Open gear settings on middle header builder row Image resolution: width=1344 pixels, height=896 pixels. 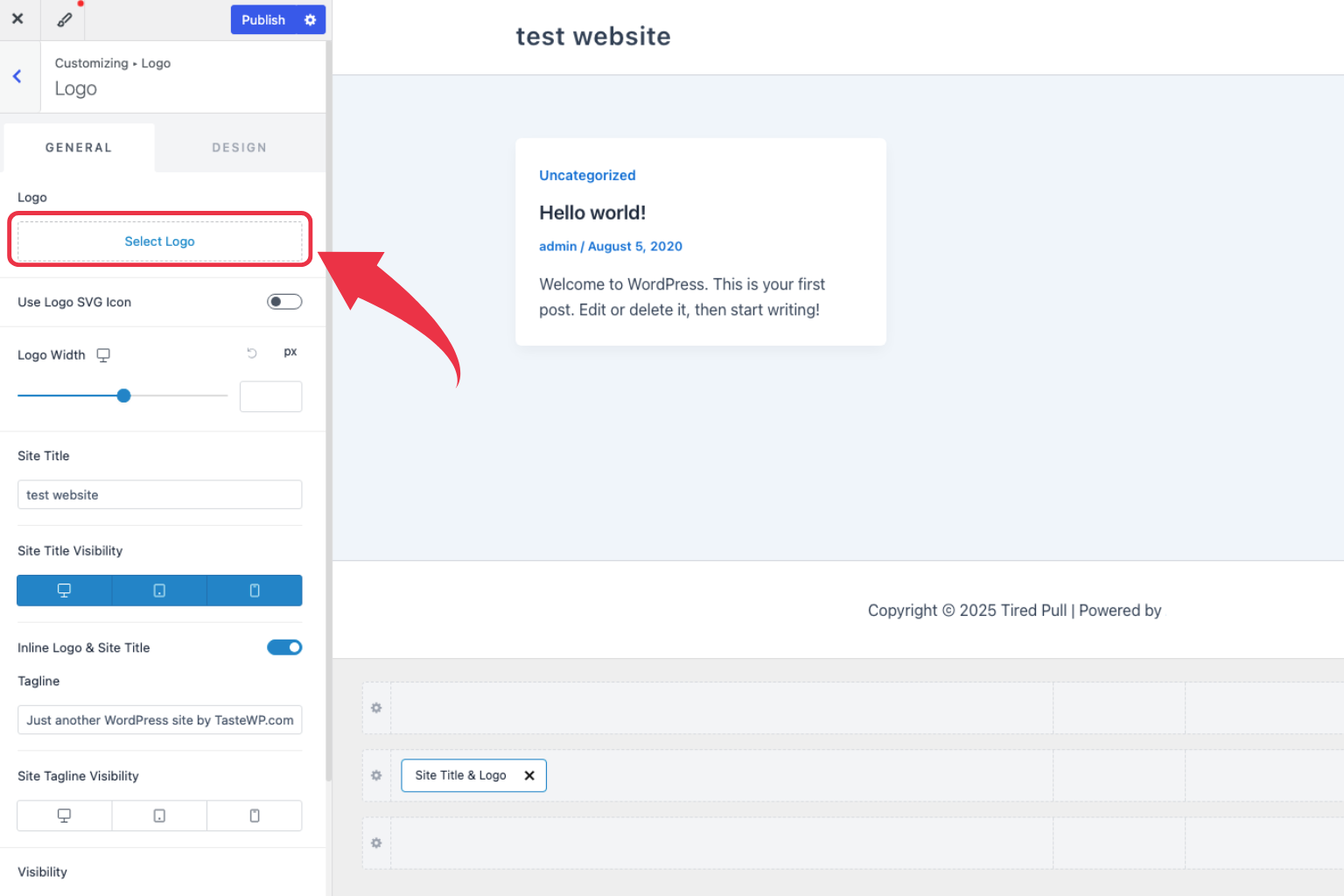[375, 775]
